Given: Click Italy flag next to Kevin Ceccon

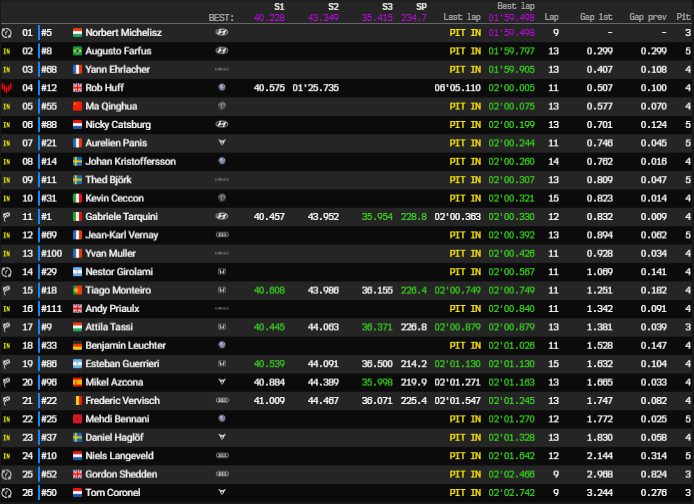Looking at the screenshot, I should pyautogui.click(x=77, y=198).
